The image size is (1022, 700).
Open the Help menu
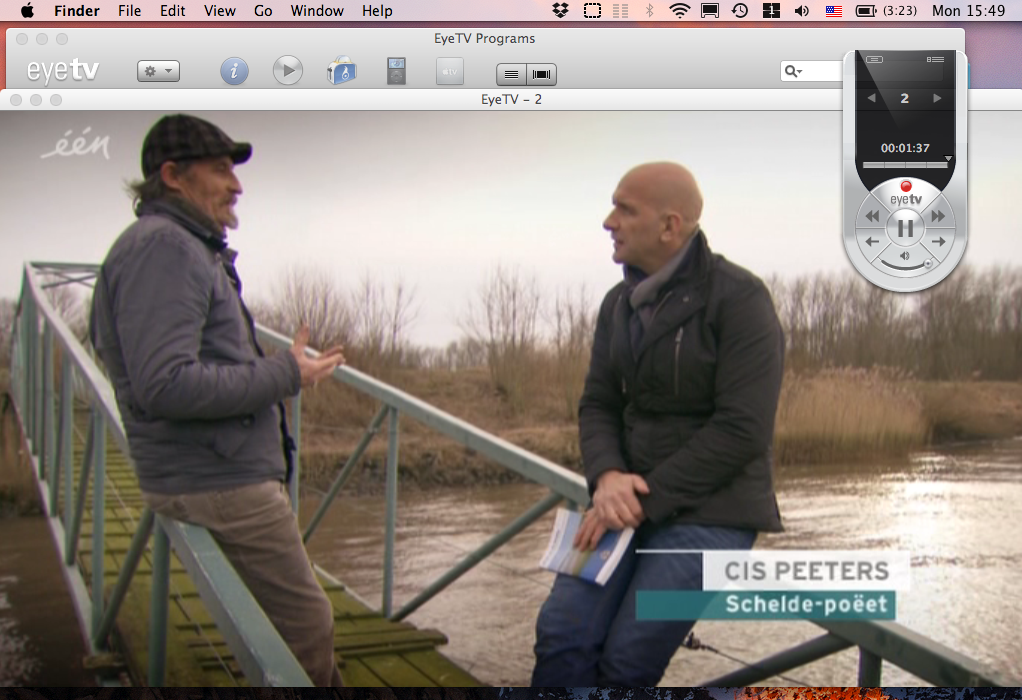point(377,10)
